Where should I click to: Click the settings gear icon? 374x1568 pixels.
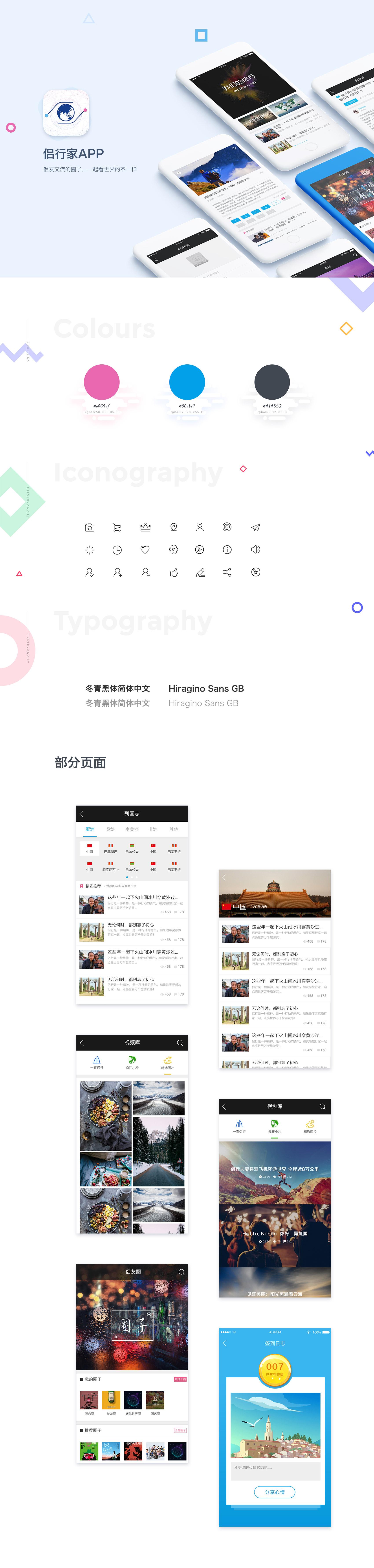click(x=174, y=550)
